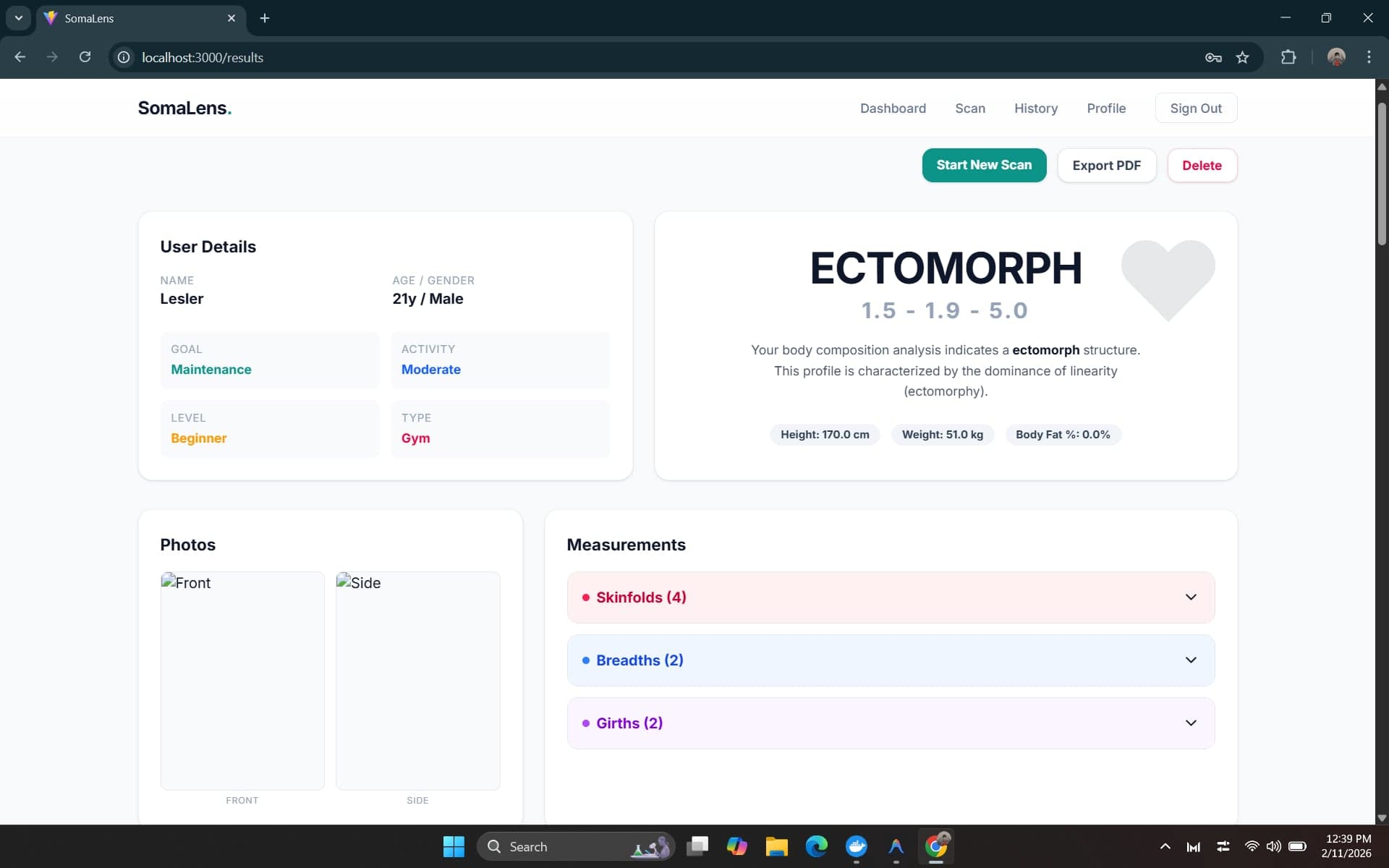Open Google Chrome from the taskbar
Image resolution: width=1389 pixels, height=868 pixels.
pos(936,846)
